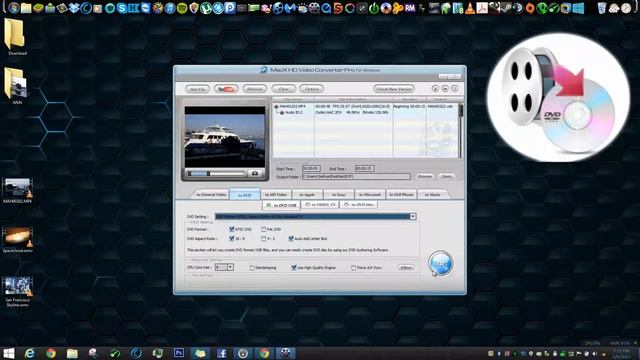Switch to the to Music tab
Viewport: 640px width, 360px height.
432,195
